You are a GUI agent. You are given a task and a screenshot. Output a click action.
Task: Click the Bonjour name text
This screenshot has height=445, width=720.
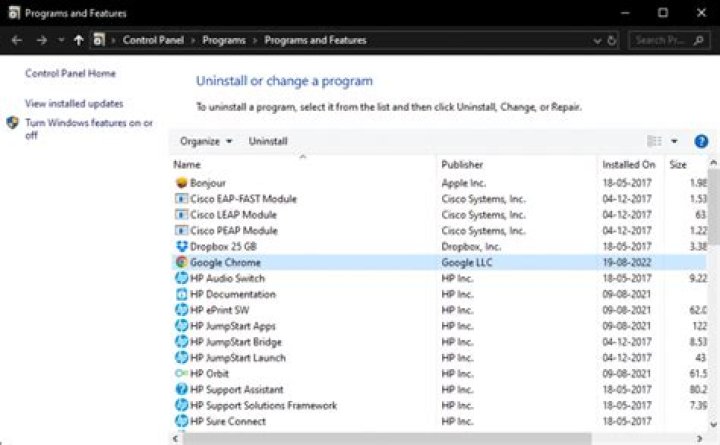pos(208,183)
